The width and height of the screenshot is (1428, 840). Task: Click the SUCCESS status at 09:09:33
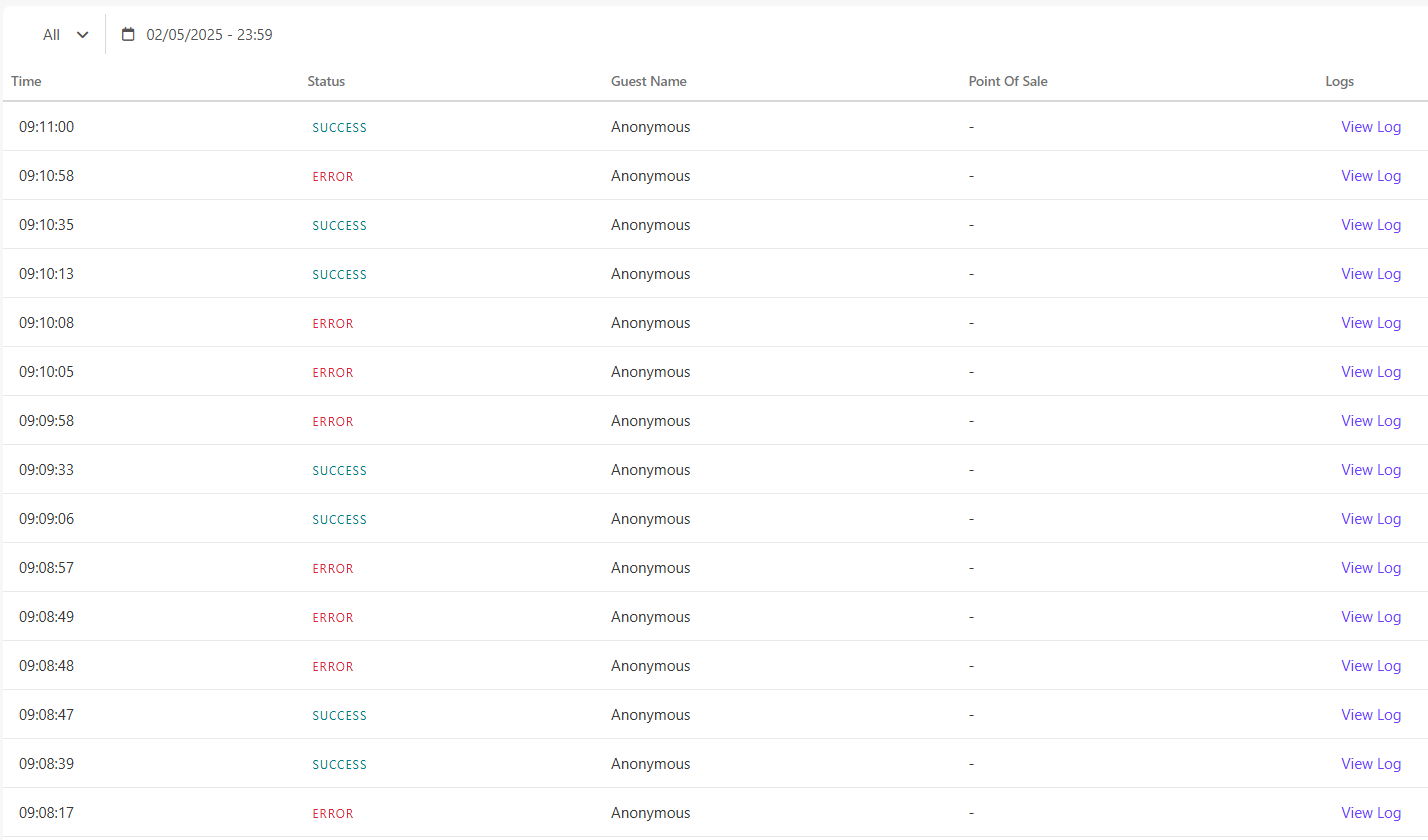point(339,471)
